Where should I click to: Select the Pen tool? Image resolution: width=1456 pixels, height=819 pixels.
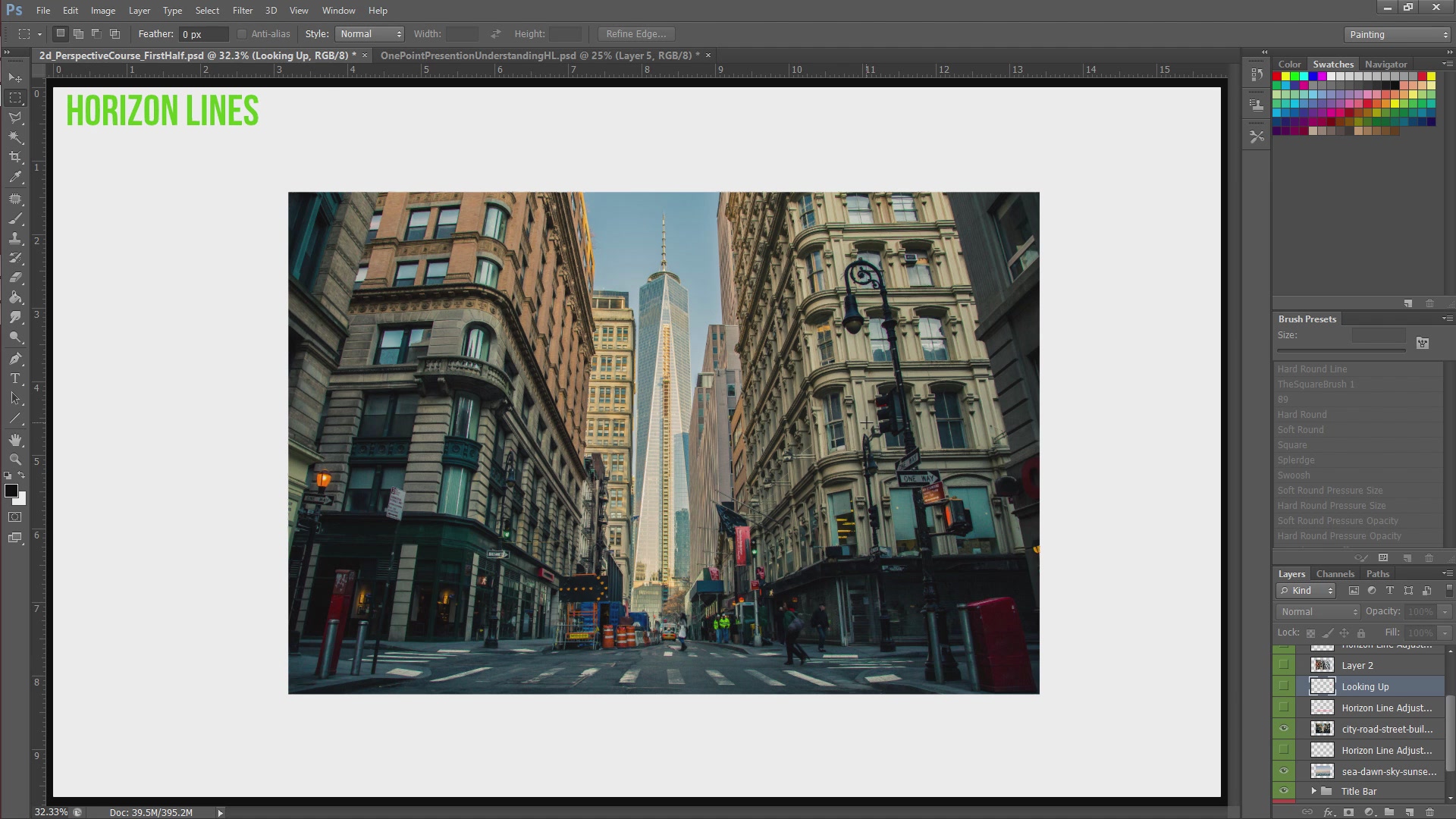pyautogui.click(x=15, y=359)
